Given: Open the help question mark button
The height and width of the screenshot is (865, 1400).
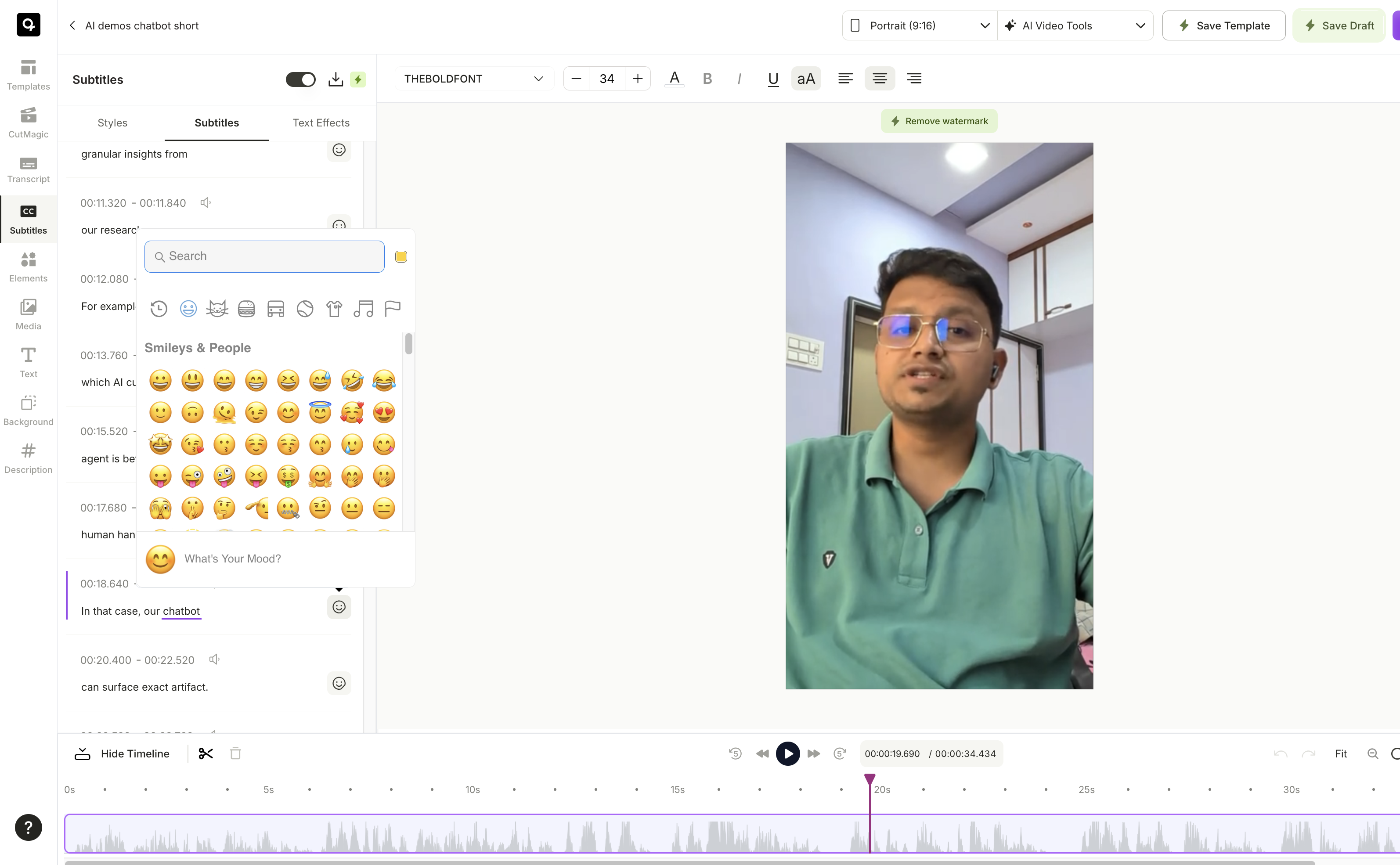Looking at the screenshot, I should point(28,827).
